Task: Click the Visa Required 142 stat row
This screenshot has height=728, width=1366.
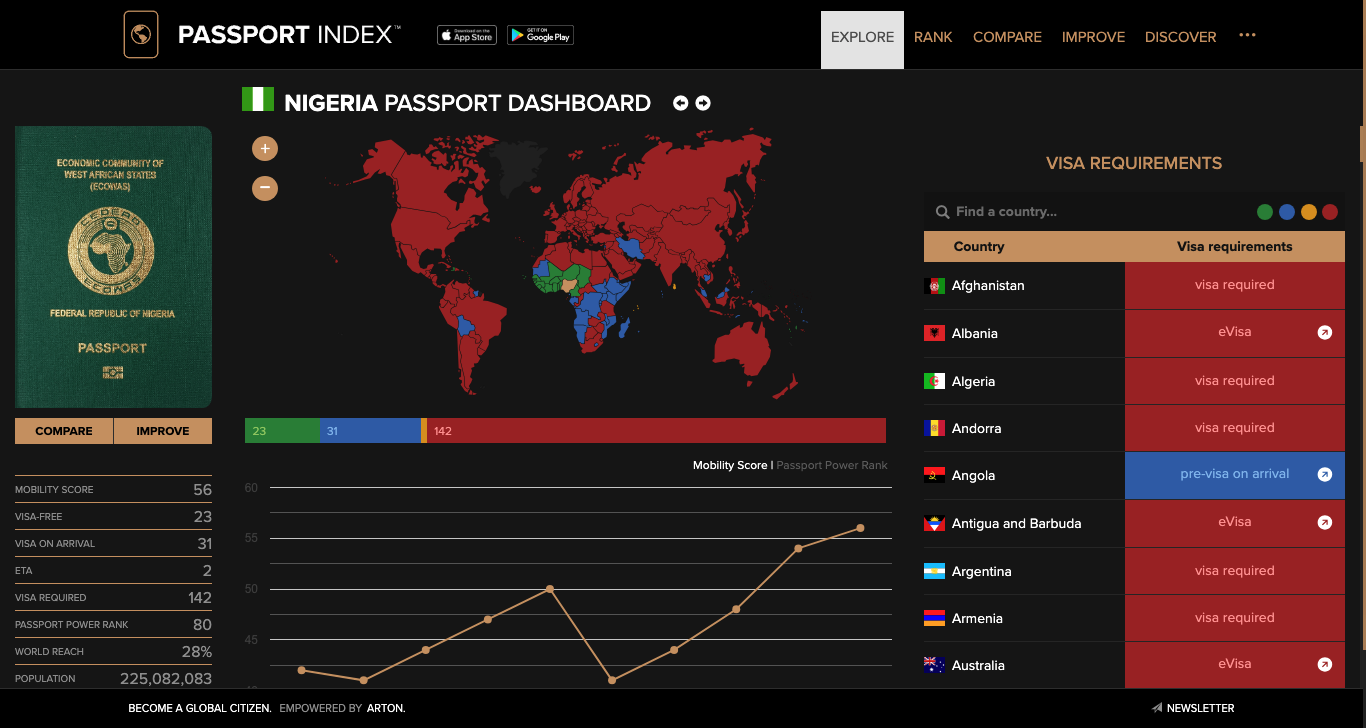Action: [113, 597]
